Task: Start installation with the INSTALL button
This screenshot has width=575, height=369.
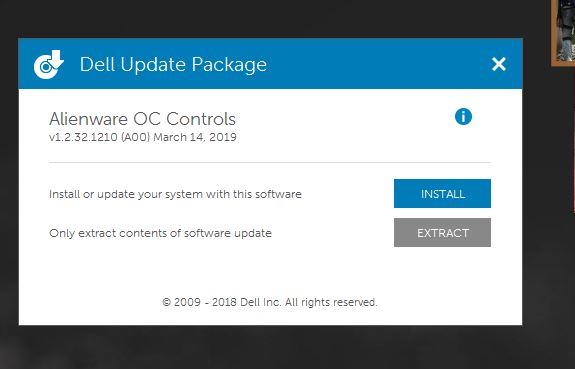Action: 442,194
